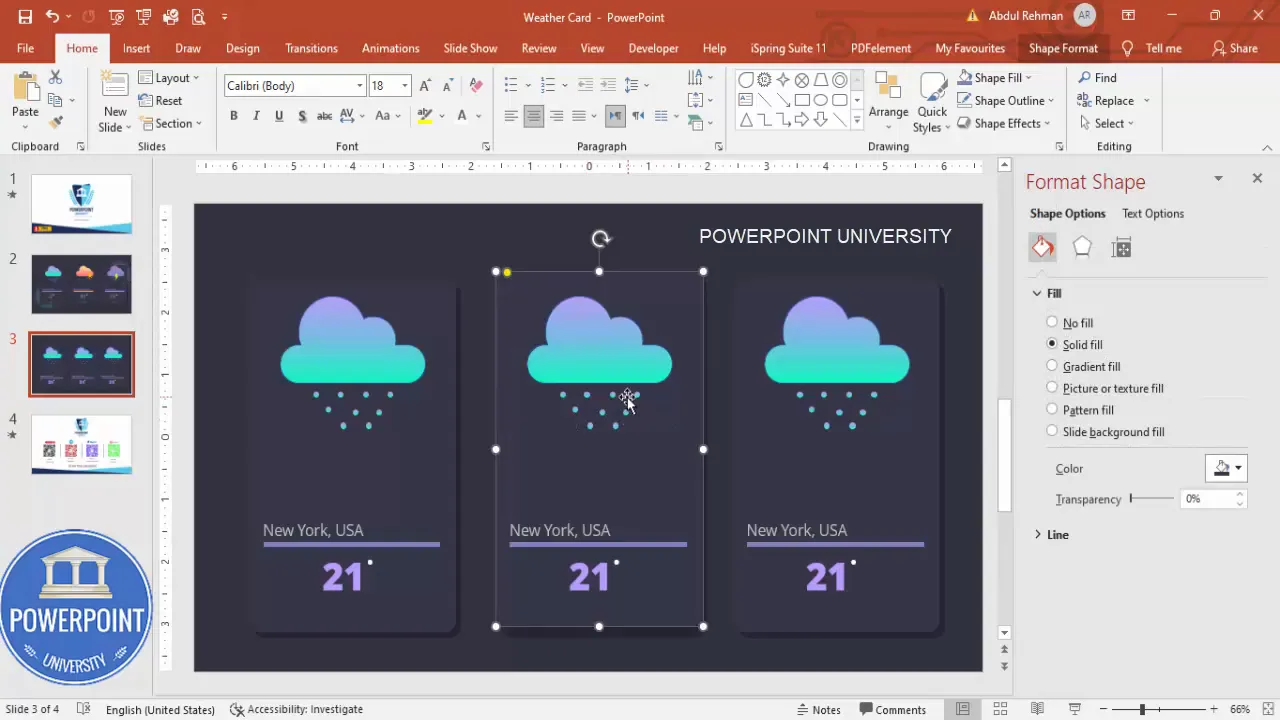This screenshot has height=720, width=1280.
Task: Open the Transitions ribbon tab
Action: [x=311, y=48]
